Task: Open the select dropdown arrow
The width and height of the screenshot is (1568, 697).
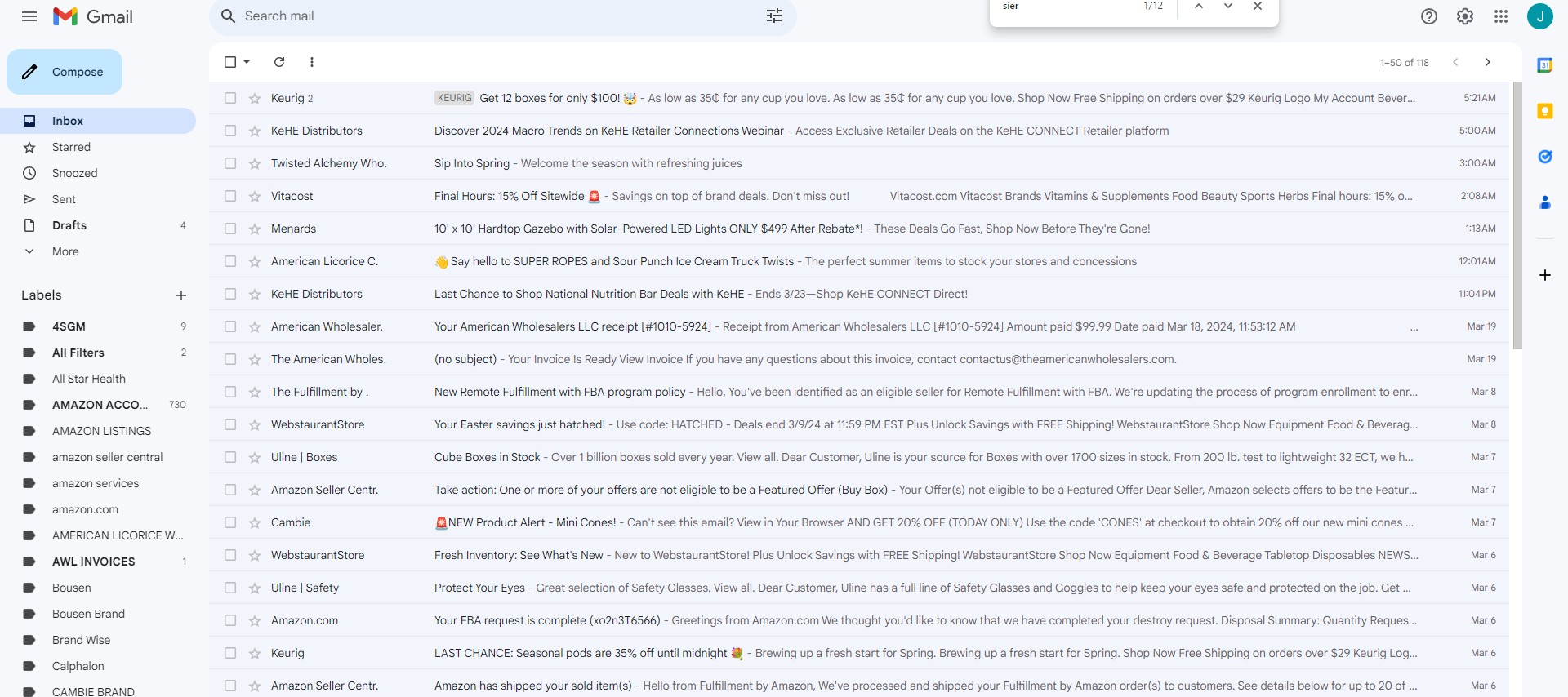Action: point(247,62)
